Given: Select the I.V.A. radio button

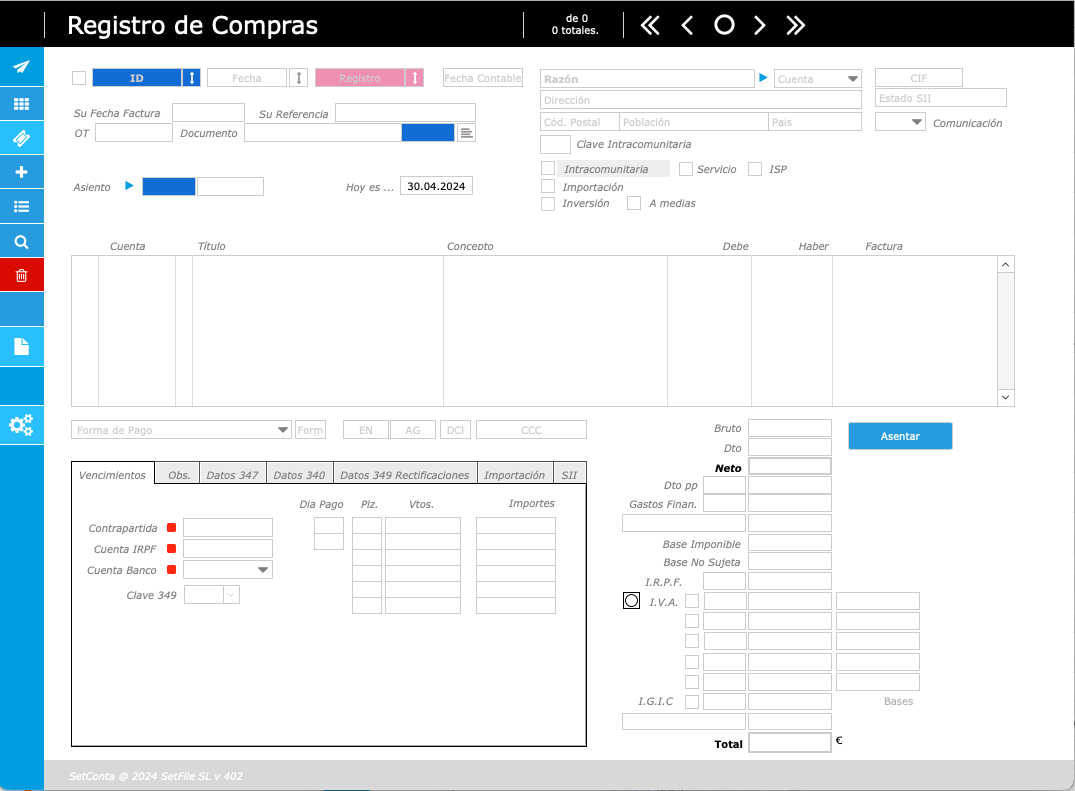Looking at the screenshot, I should pos(631,601).
